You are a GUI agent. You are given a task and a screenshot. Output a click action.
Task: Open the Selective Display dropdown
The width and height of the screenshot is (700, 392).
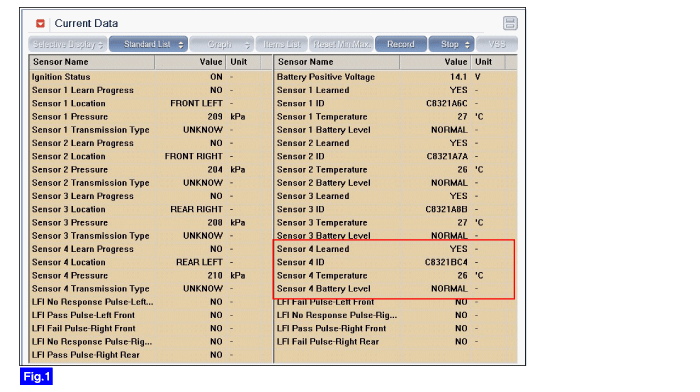68,44
